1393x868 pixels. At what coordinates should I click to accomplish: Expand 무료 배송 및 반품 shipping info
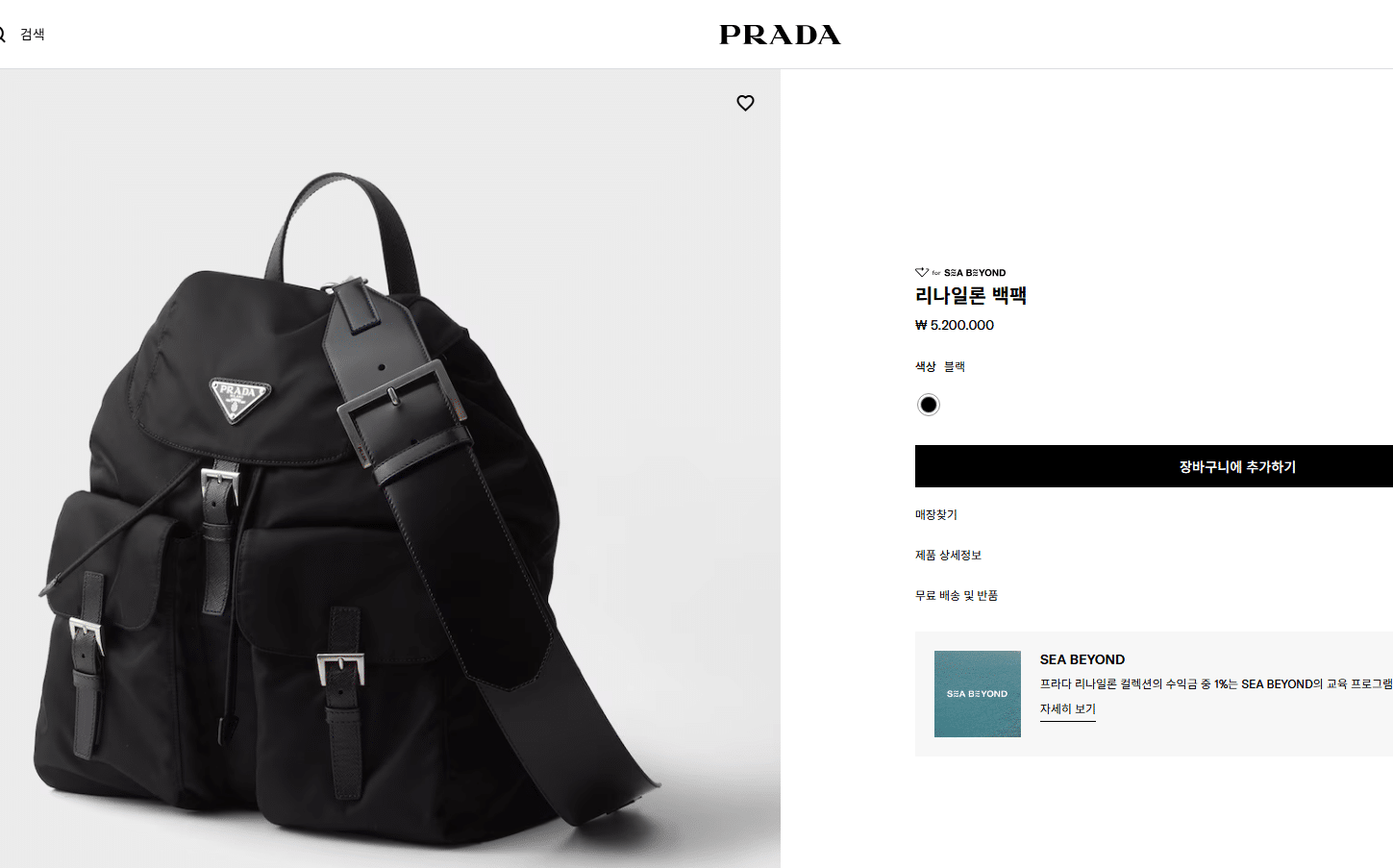957,596
